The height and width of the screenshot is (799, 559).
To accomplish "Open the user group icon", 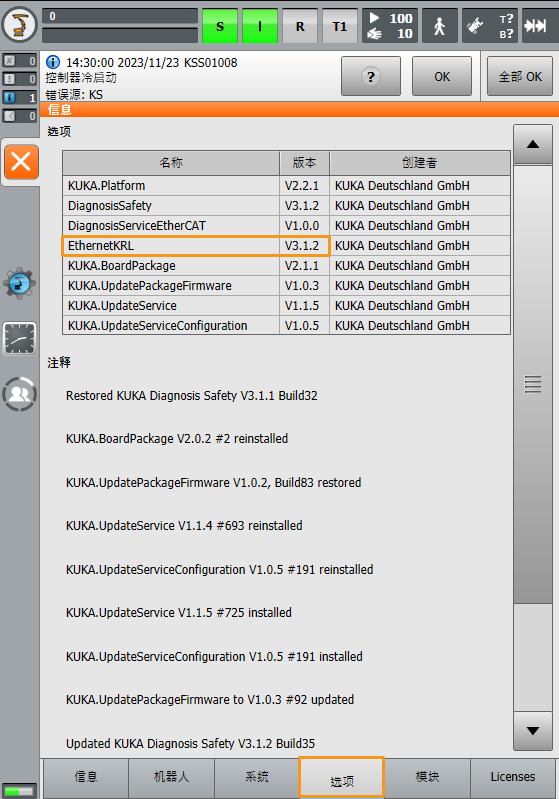I will tap(19, 394).
